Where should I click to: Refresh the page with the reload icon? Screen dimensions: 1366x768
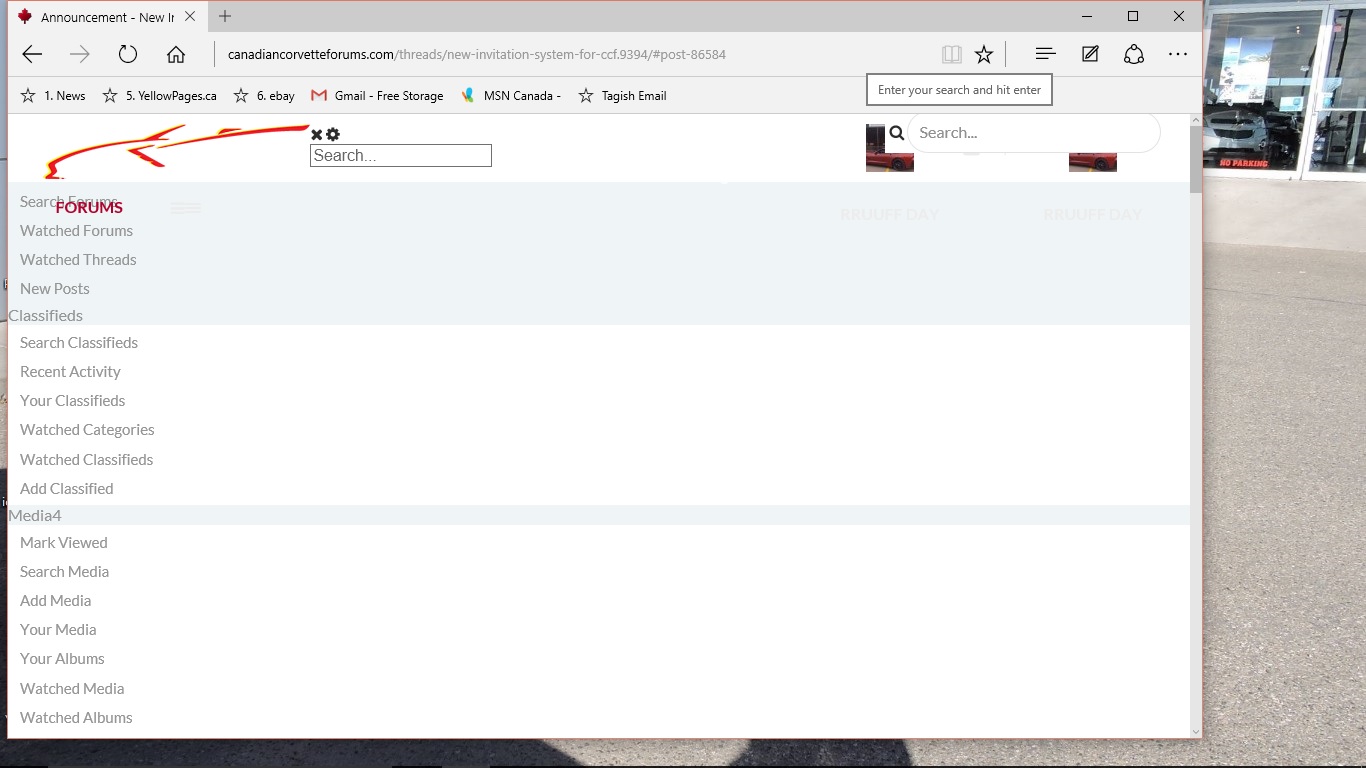point(128,54)
